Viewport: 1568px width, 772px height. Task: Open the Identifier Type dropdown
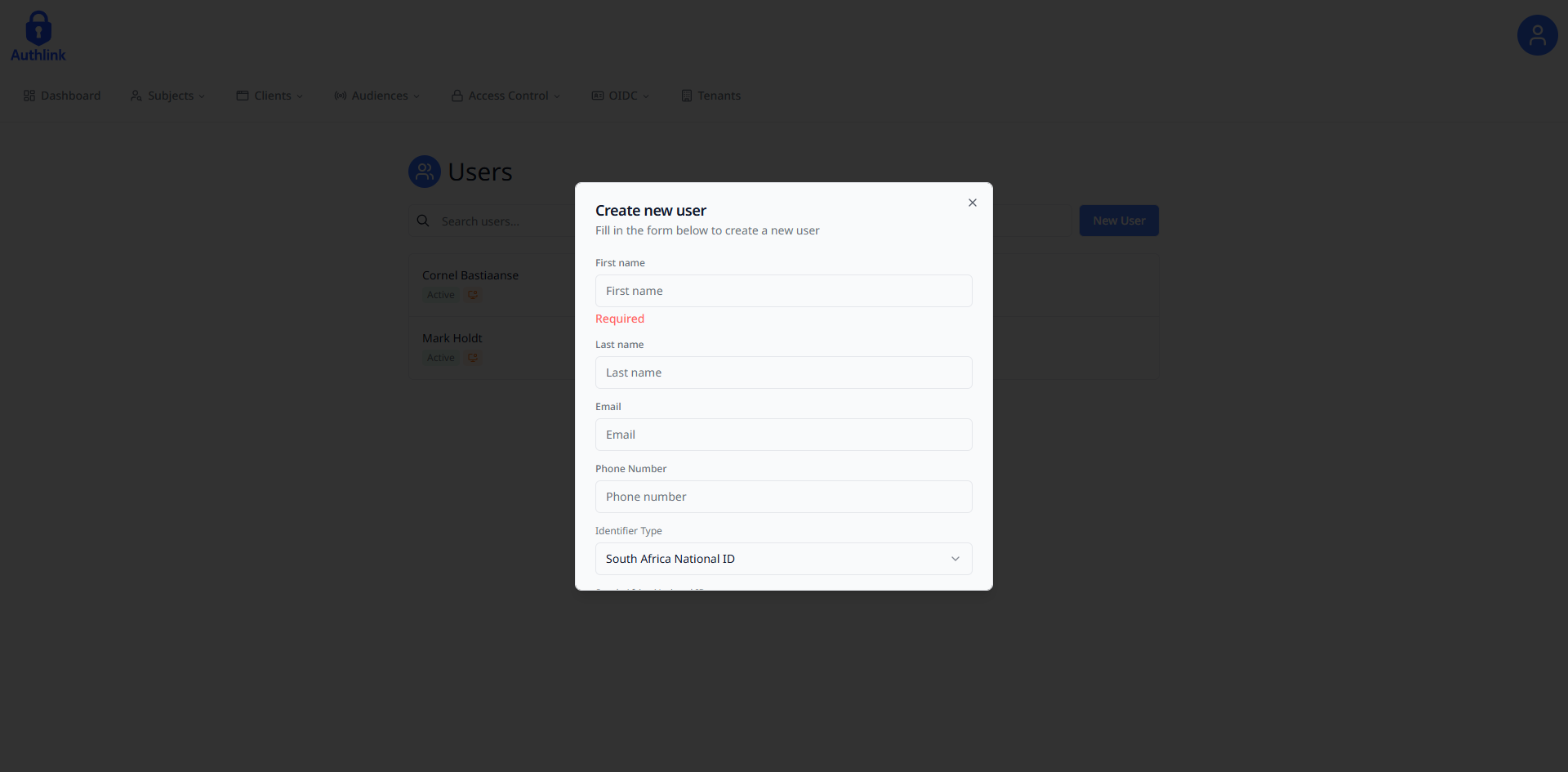[x=783, y=559]
